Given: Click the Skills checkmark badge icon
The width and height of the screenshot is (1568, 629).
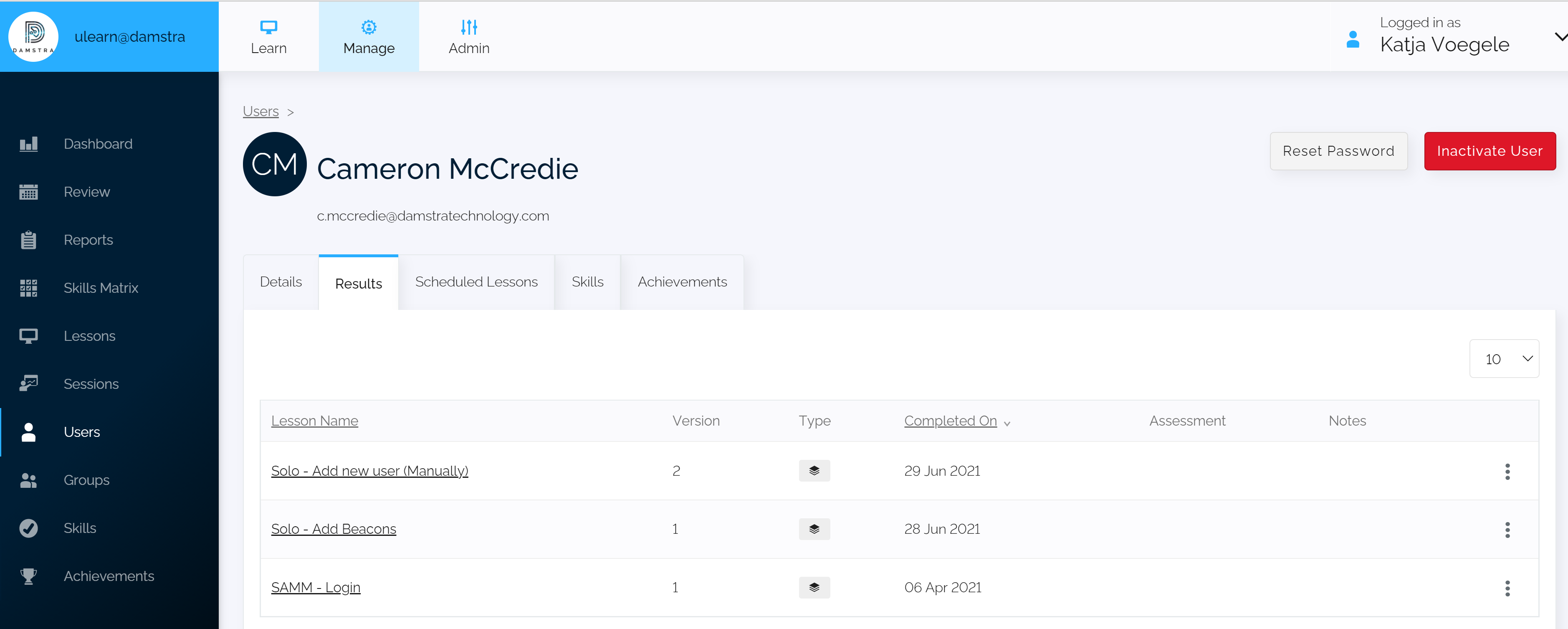Looking at the screenshot, I should (28, 528).
